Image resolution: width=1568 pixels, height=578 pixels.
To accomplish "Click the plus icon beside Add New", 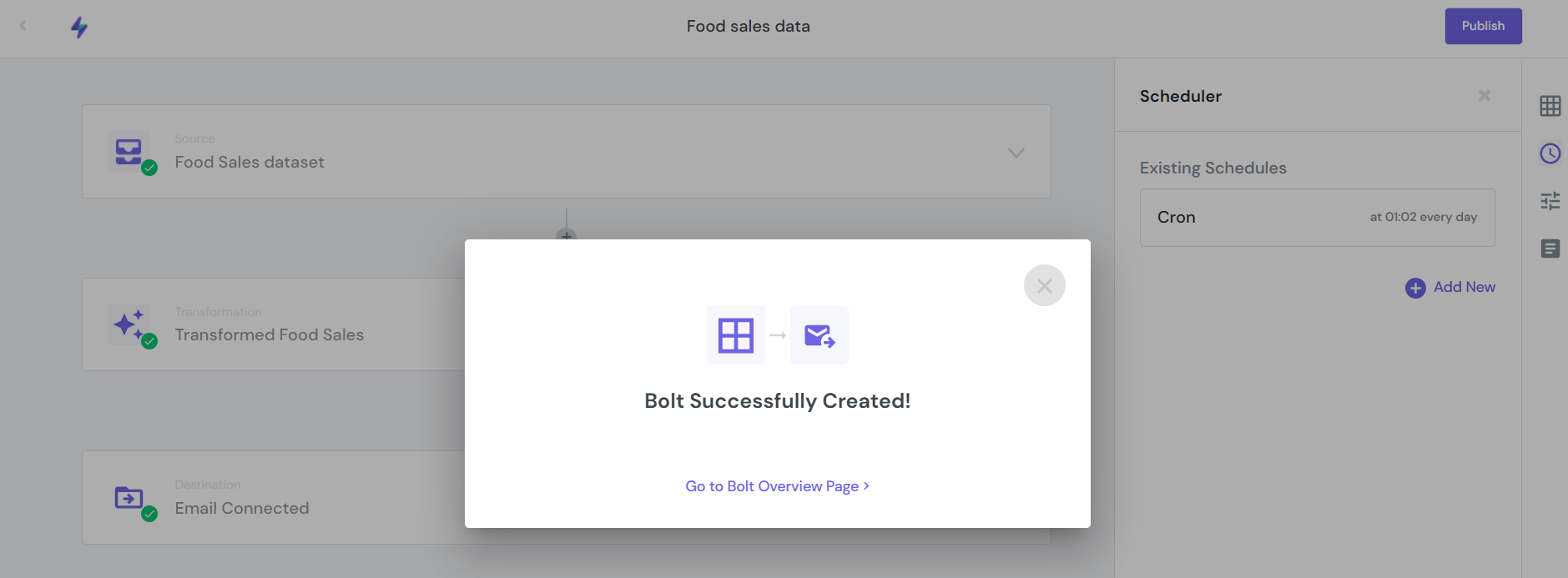I will click(x=1415, y=288).
